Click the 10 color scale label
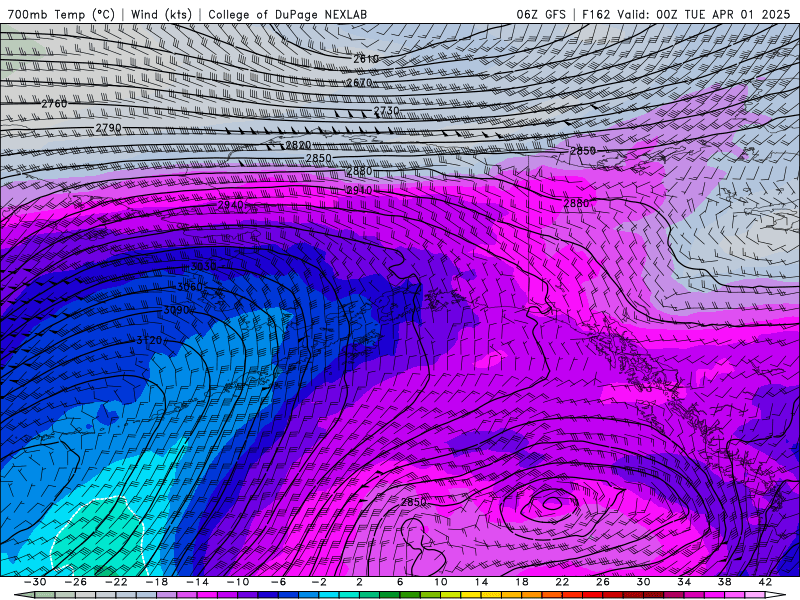This screenshot has height=600, width=800. click(441, 582)
